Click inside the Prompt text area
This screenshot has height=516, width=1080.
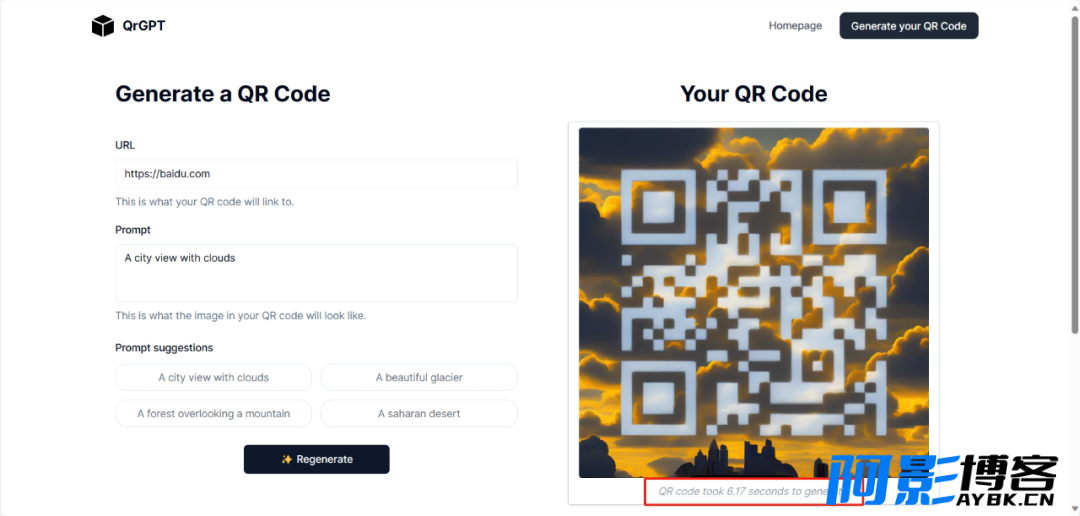(x=316, y=273)
